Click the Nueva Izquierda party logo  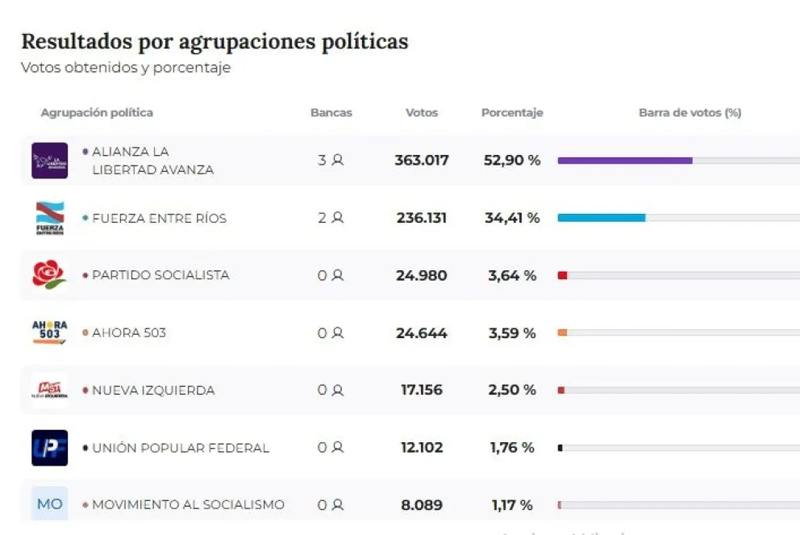(x=49, y=390)
